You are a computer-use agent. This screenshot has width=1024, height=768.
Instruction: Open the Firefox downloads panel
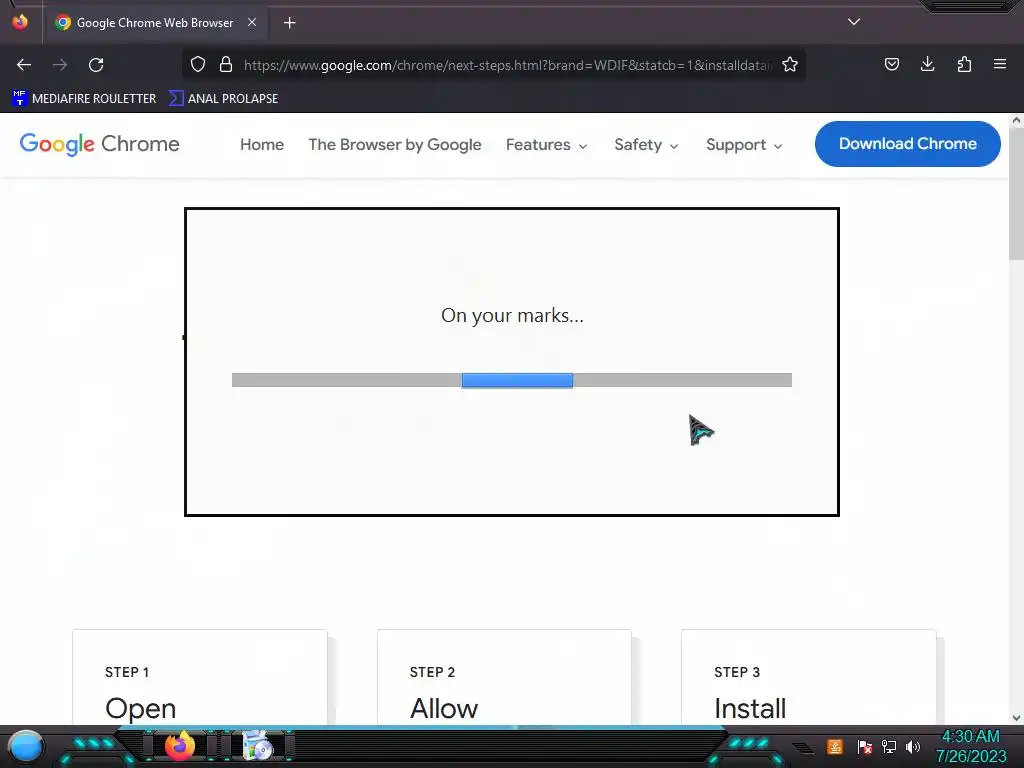click(928, 64)
